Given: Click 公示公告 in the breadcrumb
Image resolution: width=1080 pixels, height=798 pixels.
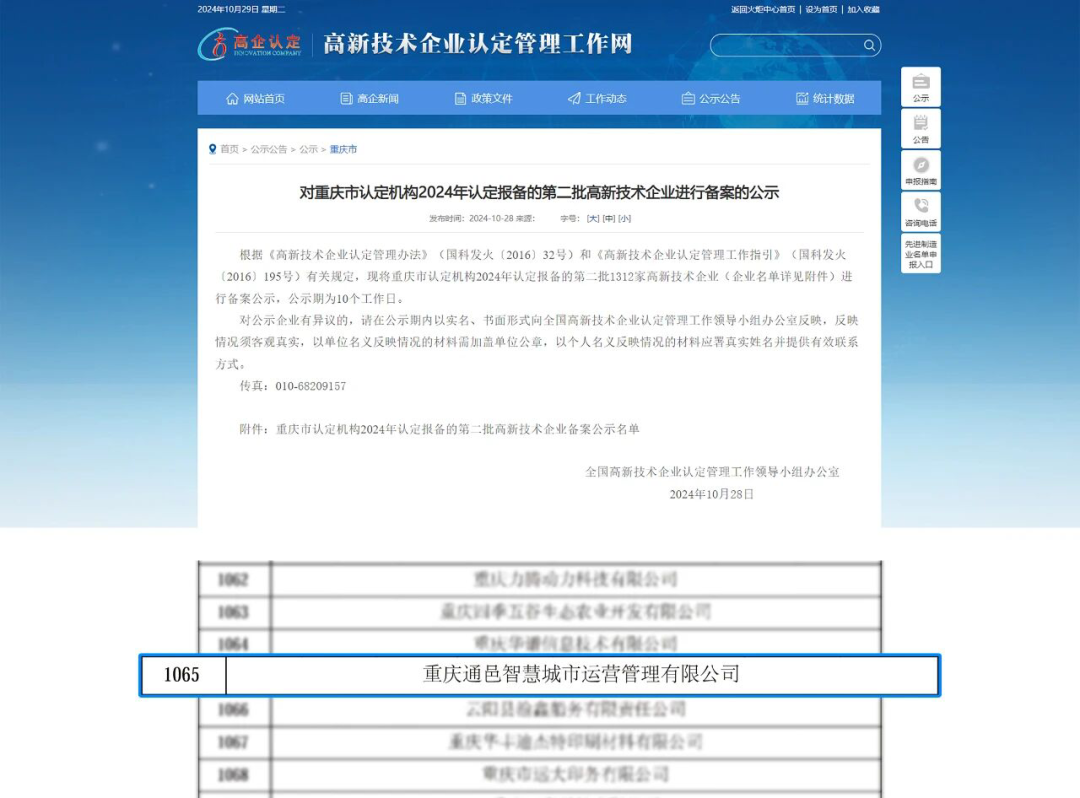Looking at the screenshot, I should coord(268,149).
